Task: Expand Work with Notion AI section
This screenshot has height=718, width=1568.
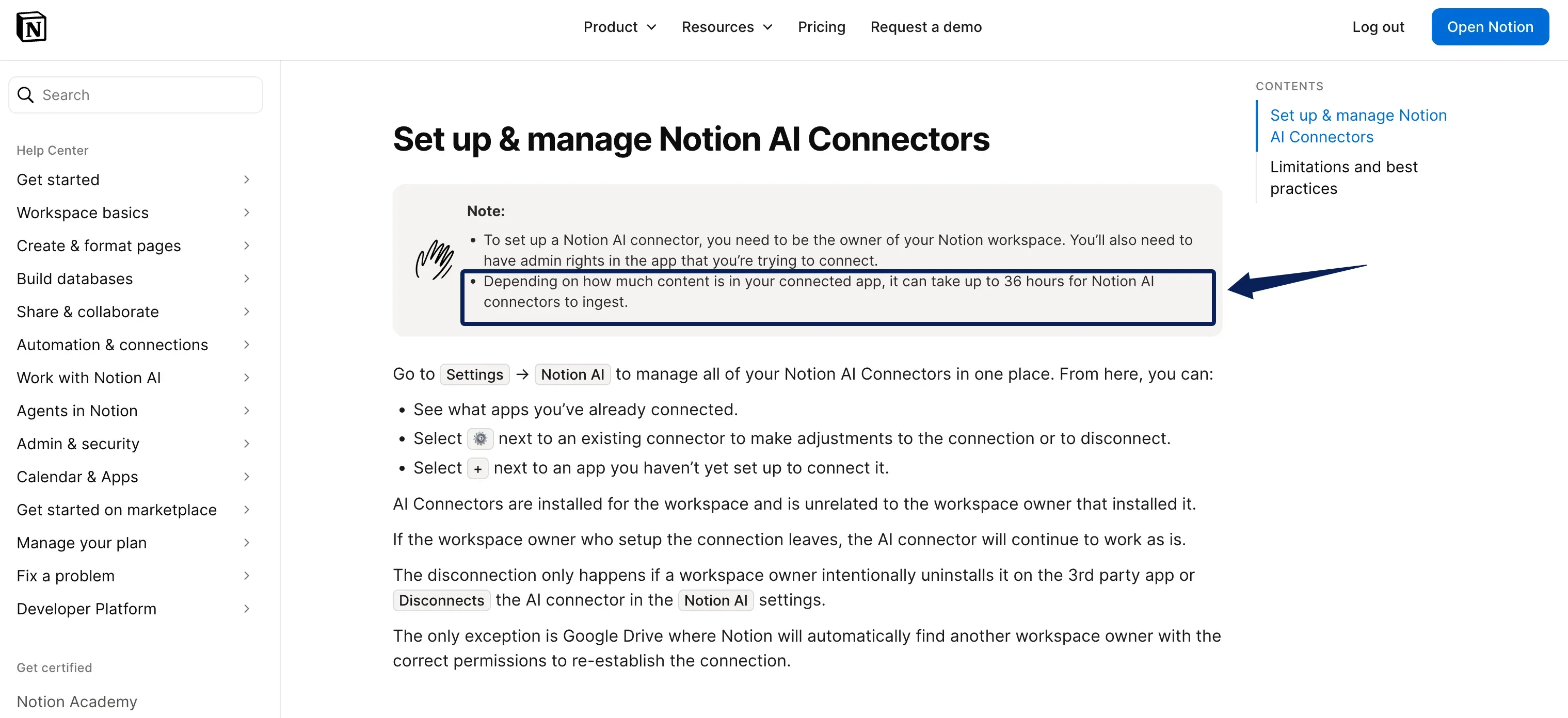Action: coord(134,378)
